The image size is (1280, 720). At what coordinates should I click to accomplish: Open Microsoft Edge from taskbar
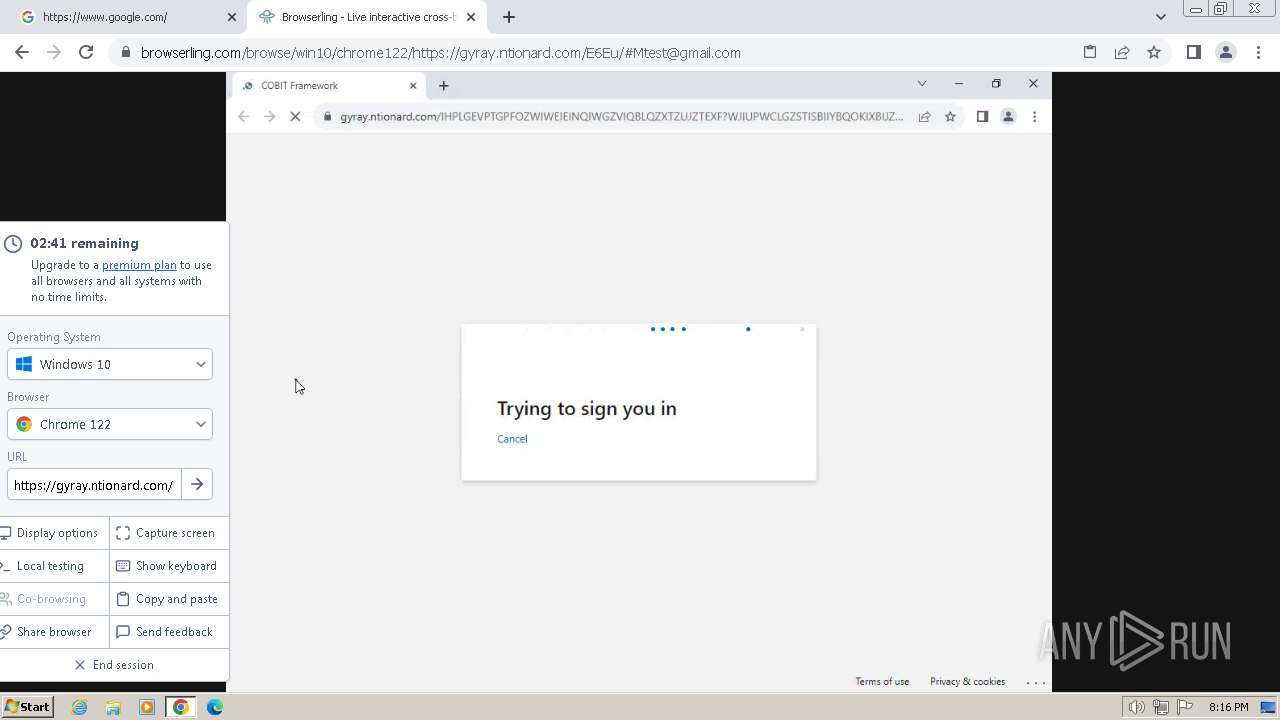(x=215, y=707)
